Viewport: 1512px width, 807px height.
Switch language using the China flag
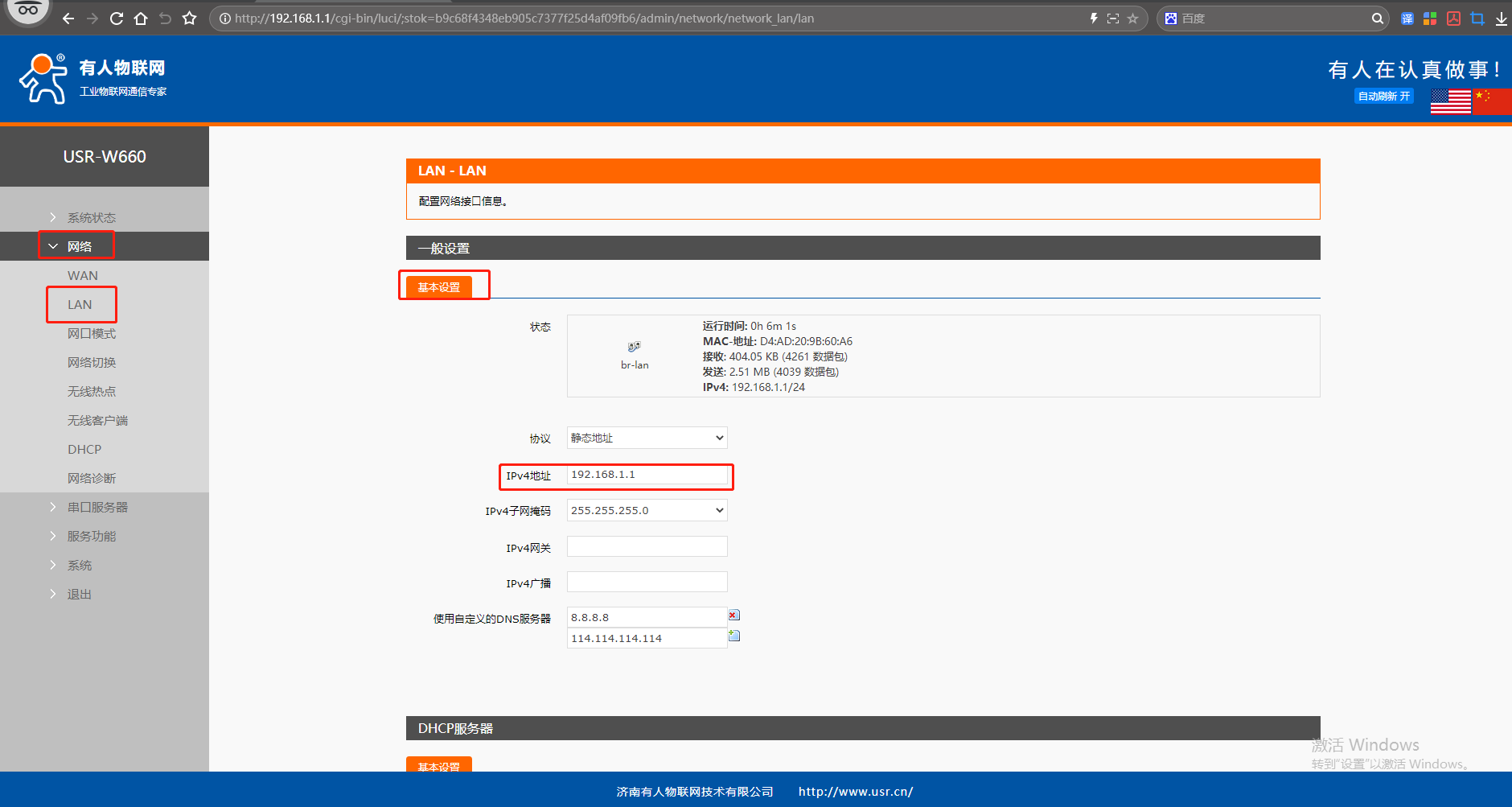(1492, 101)
